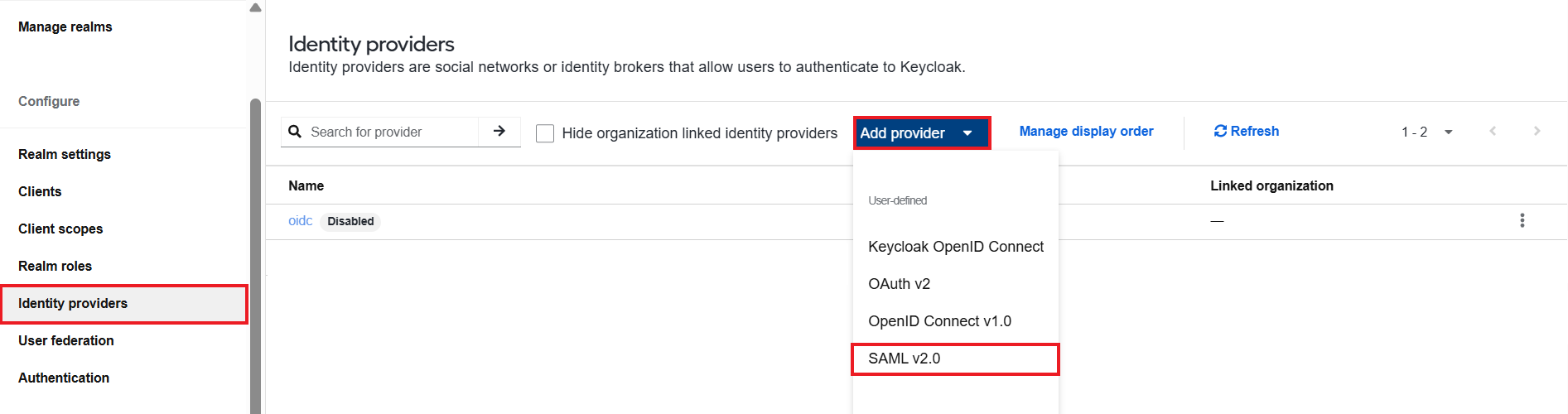Viewport: 1568px width, 414px height.
Task: Open kebab menu for oidc row
Action: point(1522,220)
